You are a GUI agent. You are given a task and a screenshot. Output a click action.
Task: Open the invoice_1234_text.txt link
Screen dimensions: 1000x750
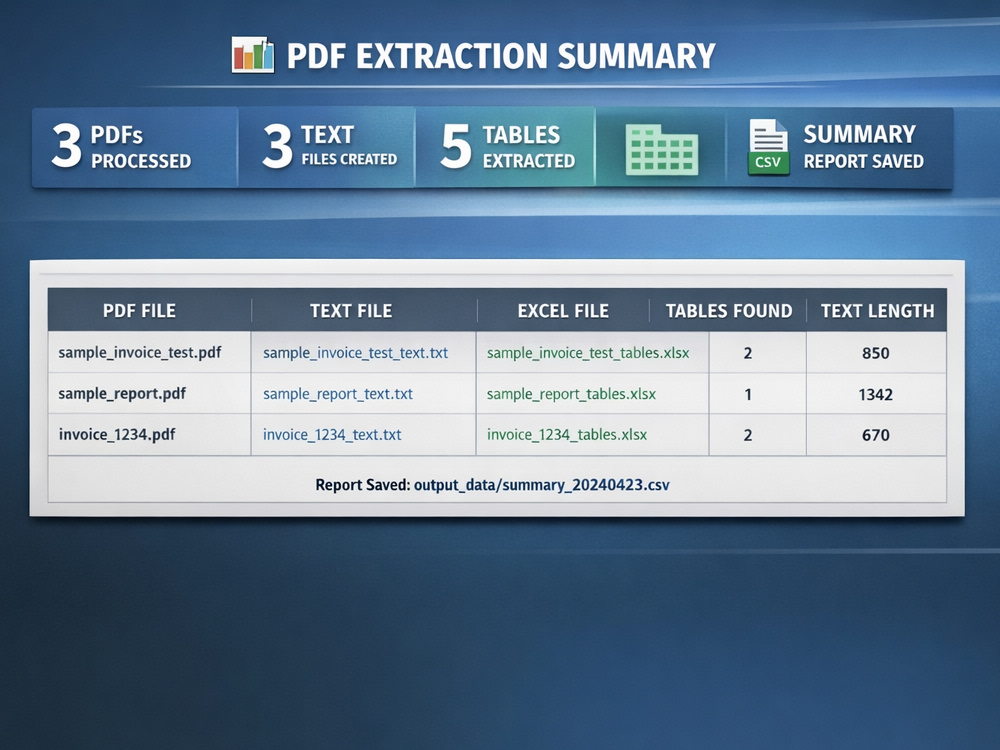332,434
